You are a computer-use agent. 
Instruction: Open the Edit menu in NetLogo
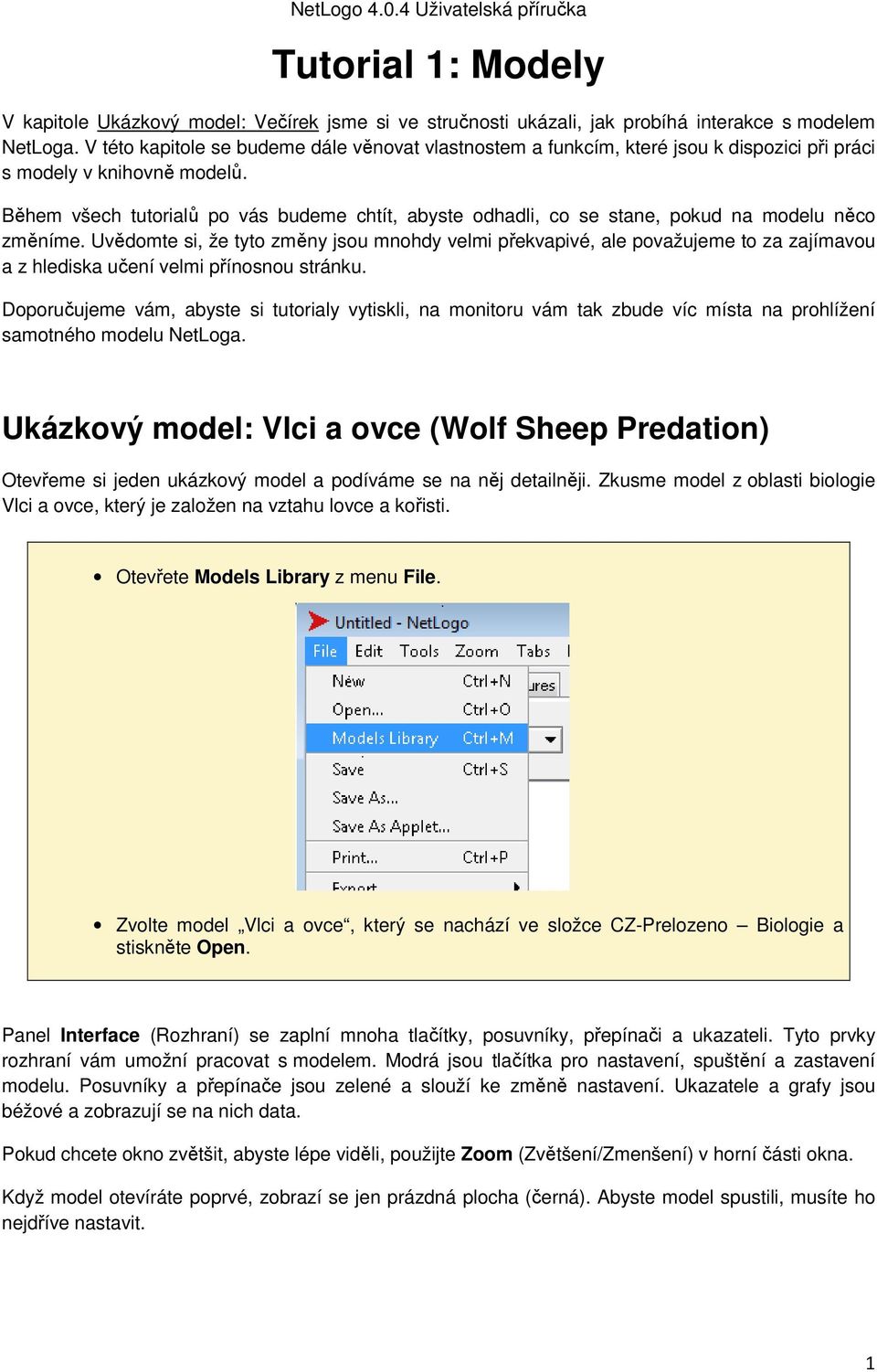369,651
